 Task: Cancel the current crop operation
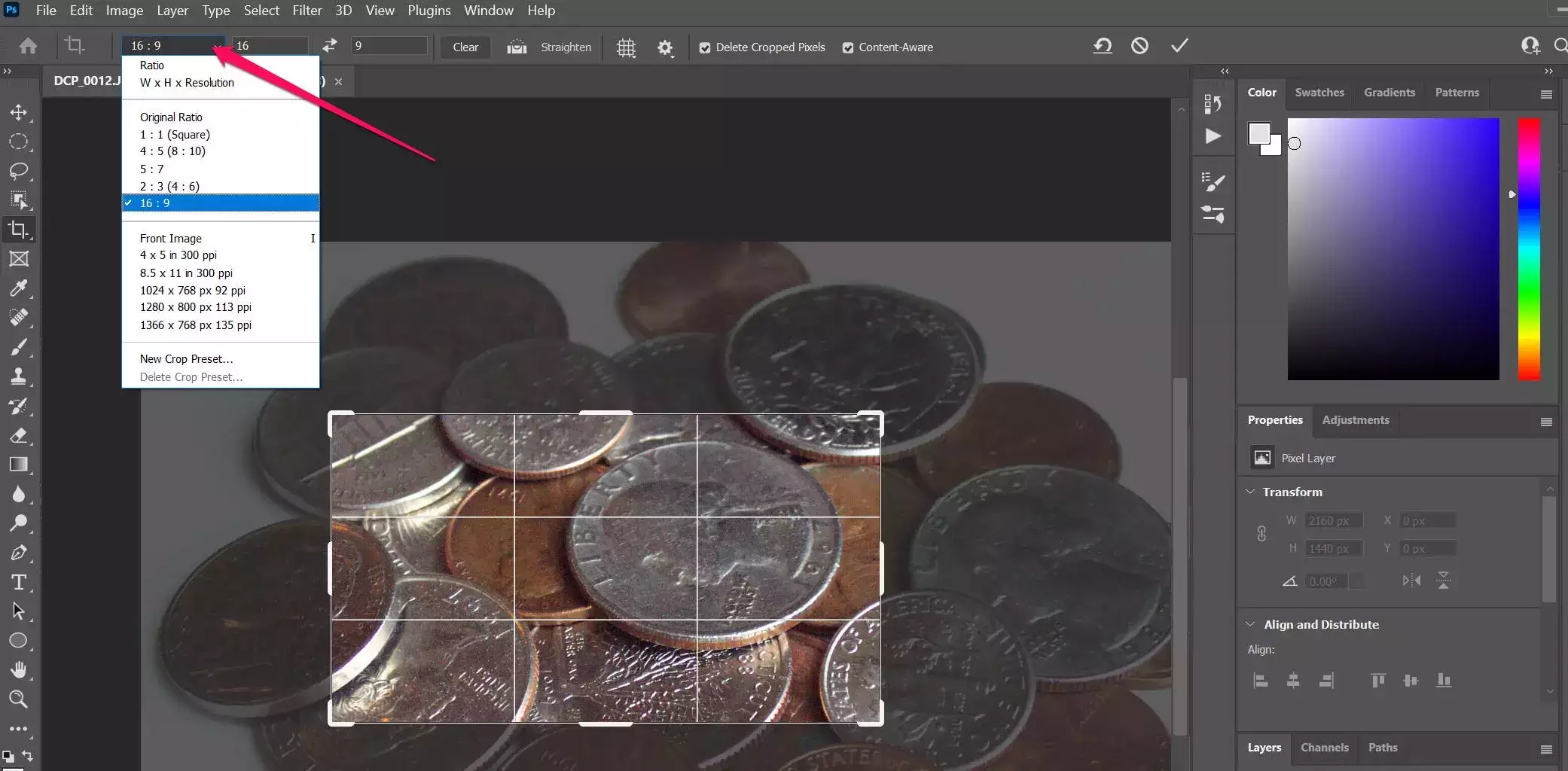pyautogui.click(x=1139, y=46)
